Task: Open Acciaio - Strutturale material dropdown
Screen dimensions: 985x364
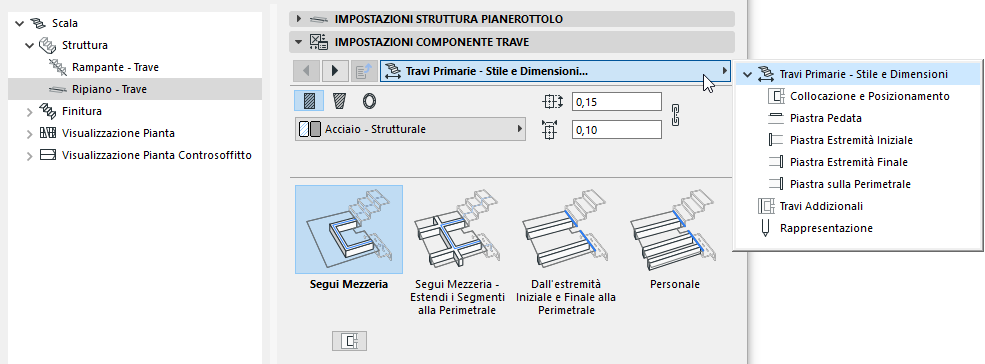Action: 411,130
